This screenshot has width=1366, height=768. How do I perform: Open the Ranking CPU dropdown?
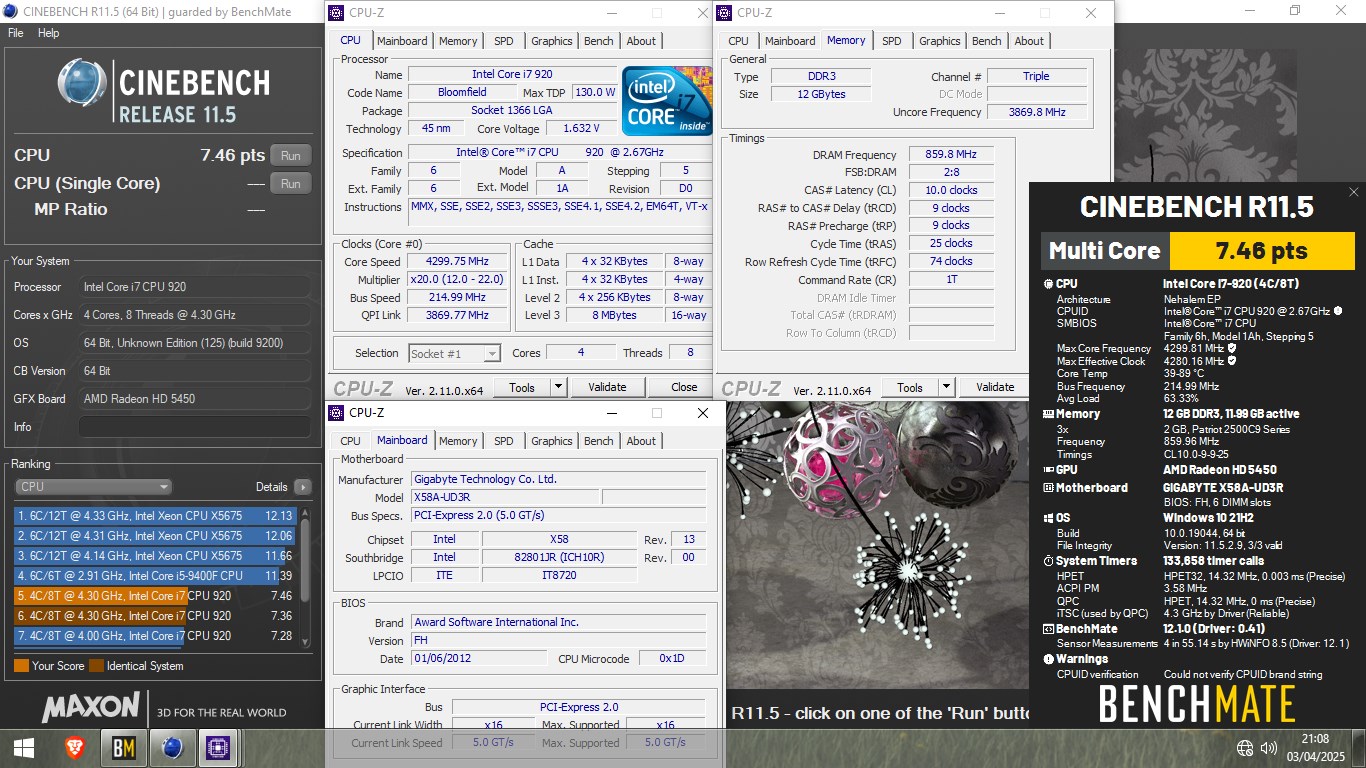[x=93, y=487]
